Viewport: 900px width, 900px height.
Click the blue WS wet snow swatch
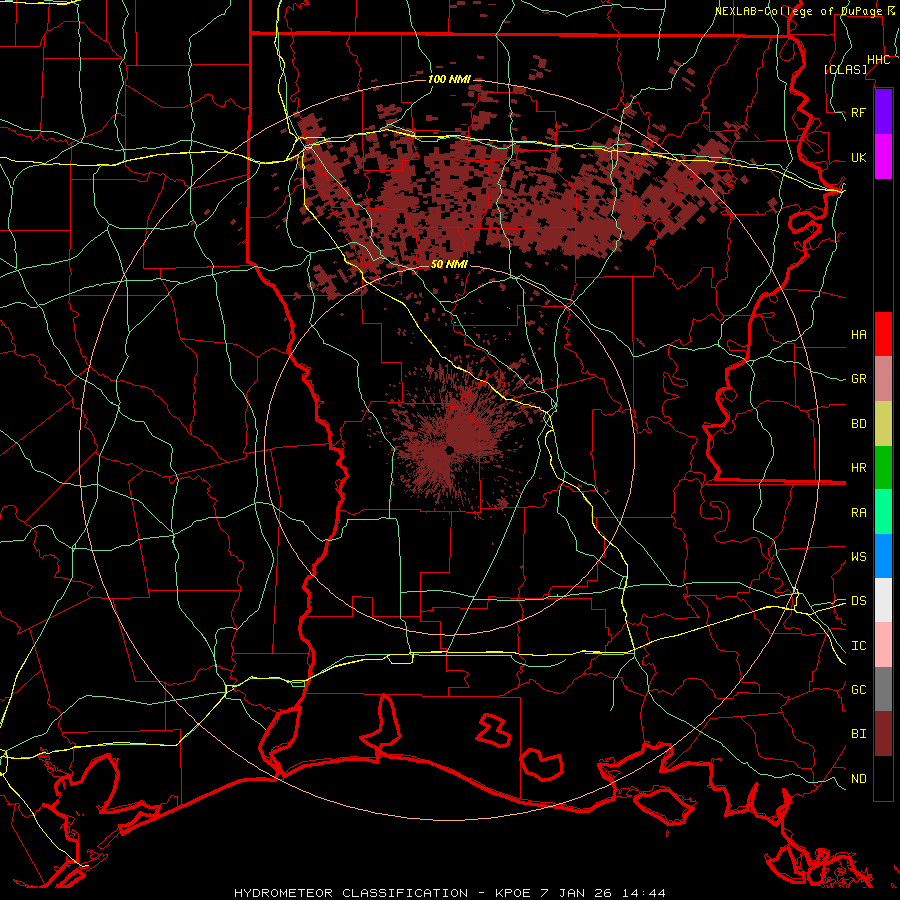883,556
